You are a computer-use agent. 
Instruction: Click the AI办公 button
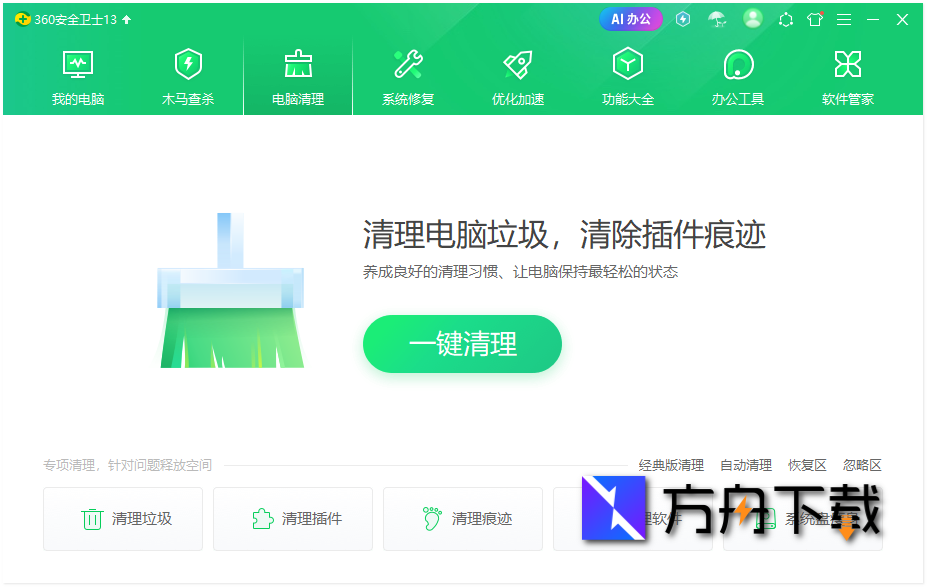point(630,18)
